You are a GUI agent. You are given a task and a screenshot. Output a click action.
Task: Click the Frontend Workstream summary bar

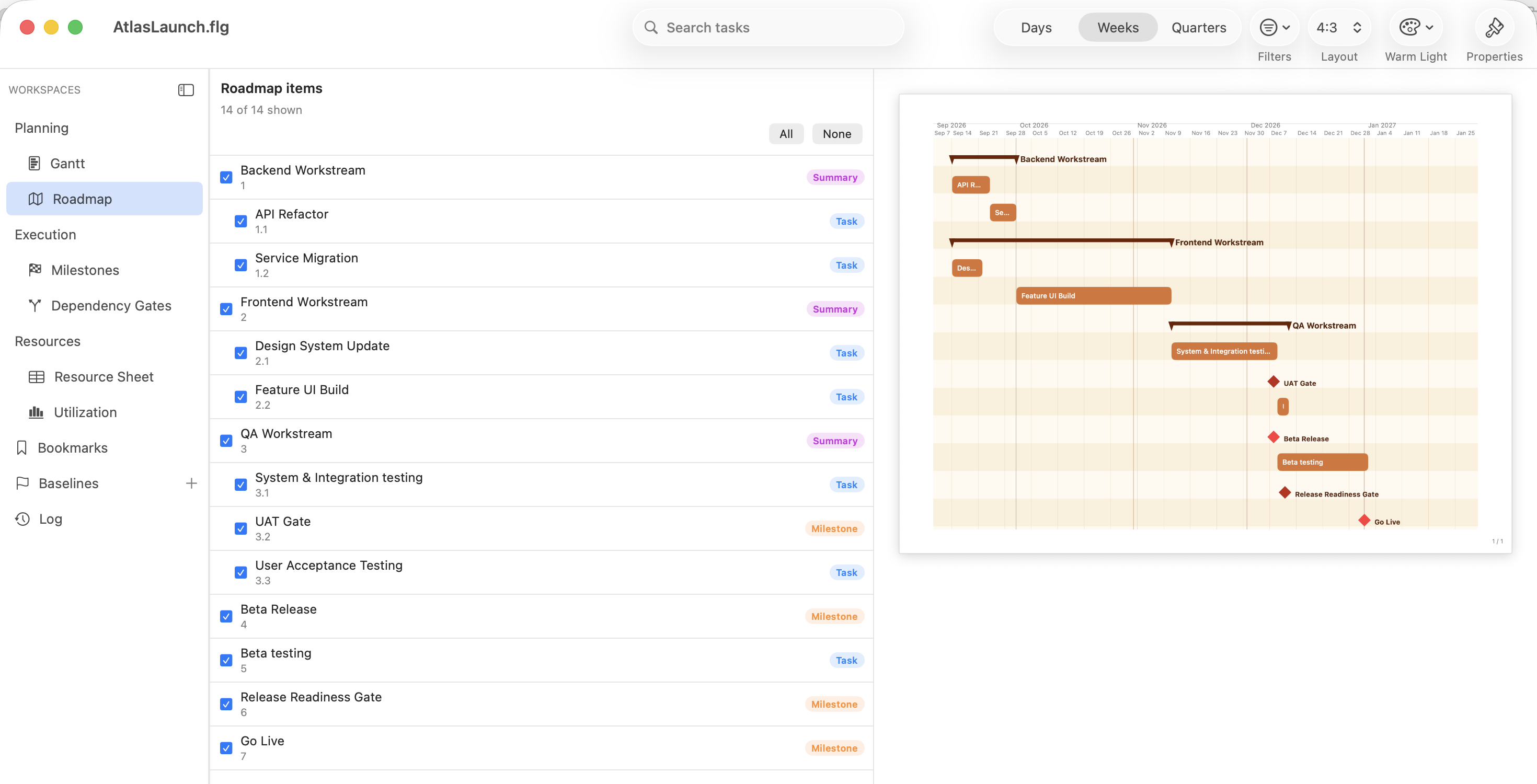[x=1061, y=241]
